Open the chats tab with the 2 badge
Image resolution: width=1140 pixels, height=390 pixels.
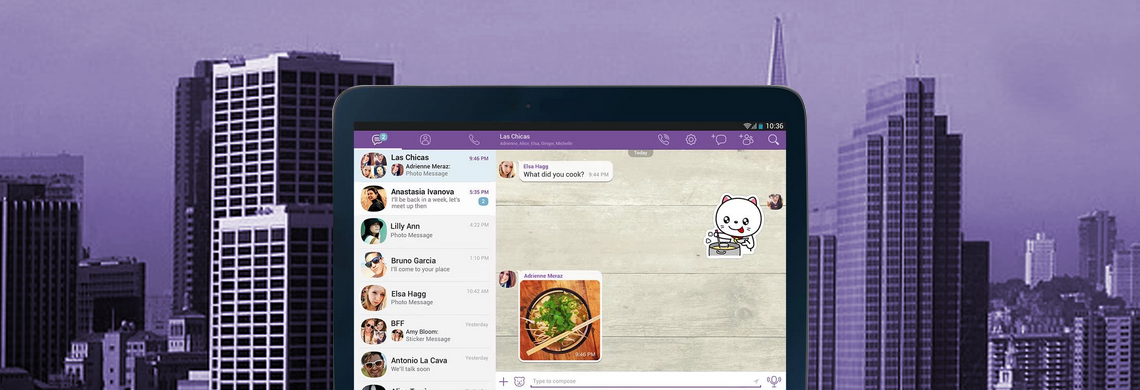(x=379, y=139)
